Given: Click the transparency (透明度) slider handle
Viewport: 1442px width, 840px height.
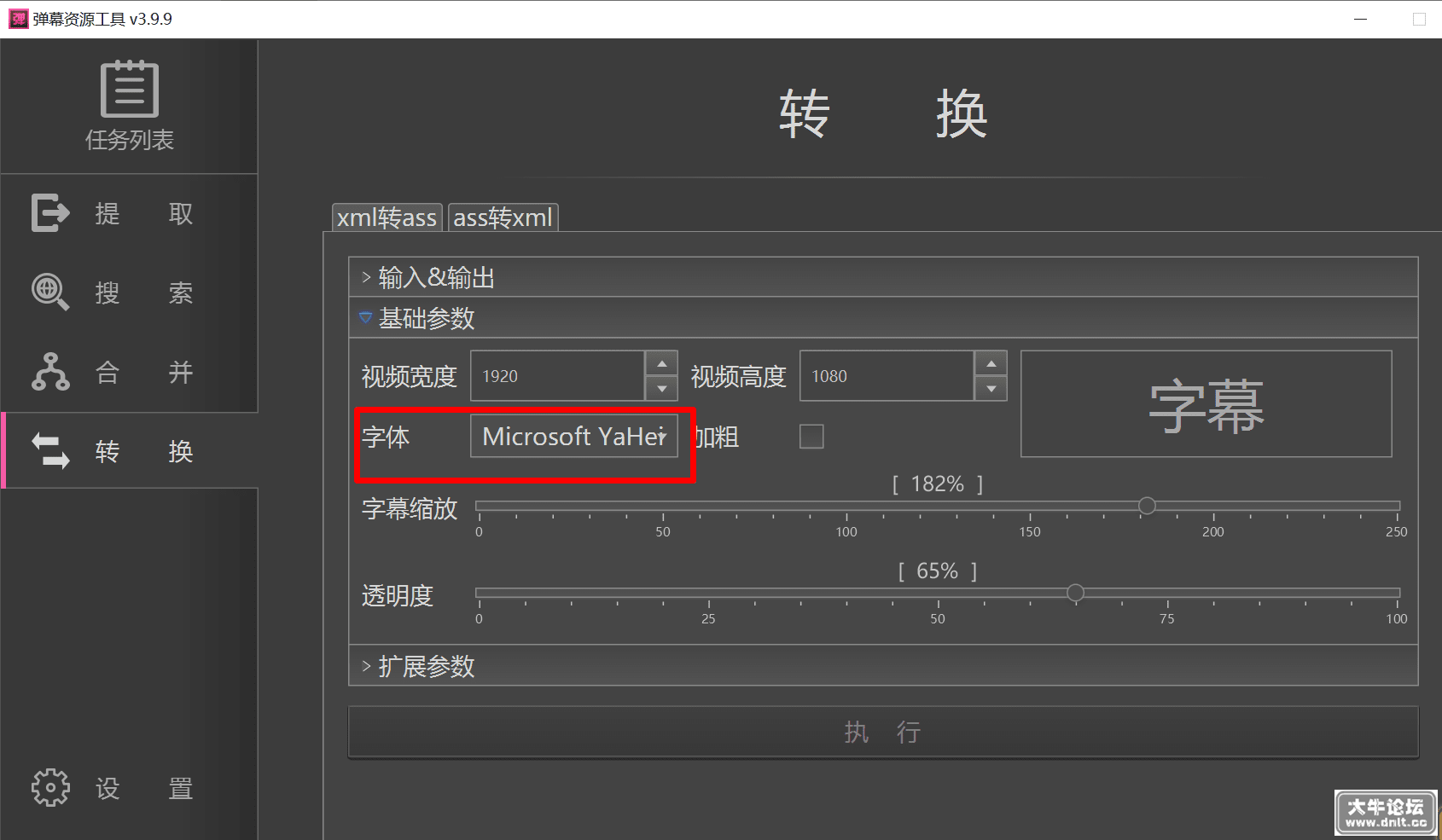Looking at the screenshot, I should click(x=1075, y=593).
